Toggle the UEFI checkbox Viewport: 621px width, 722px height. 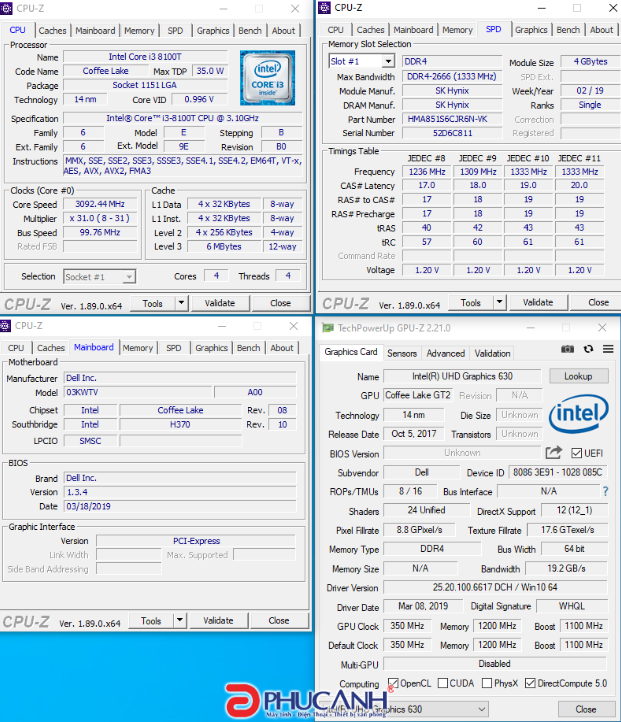(x=576, y=453)
